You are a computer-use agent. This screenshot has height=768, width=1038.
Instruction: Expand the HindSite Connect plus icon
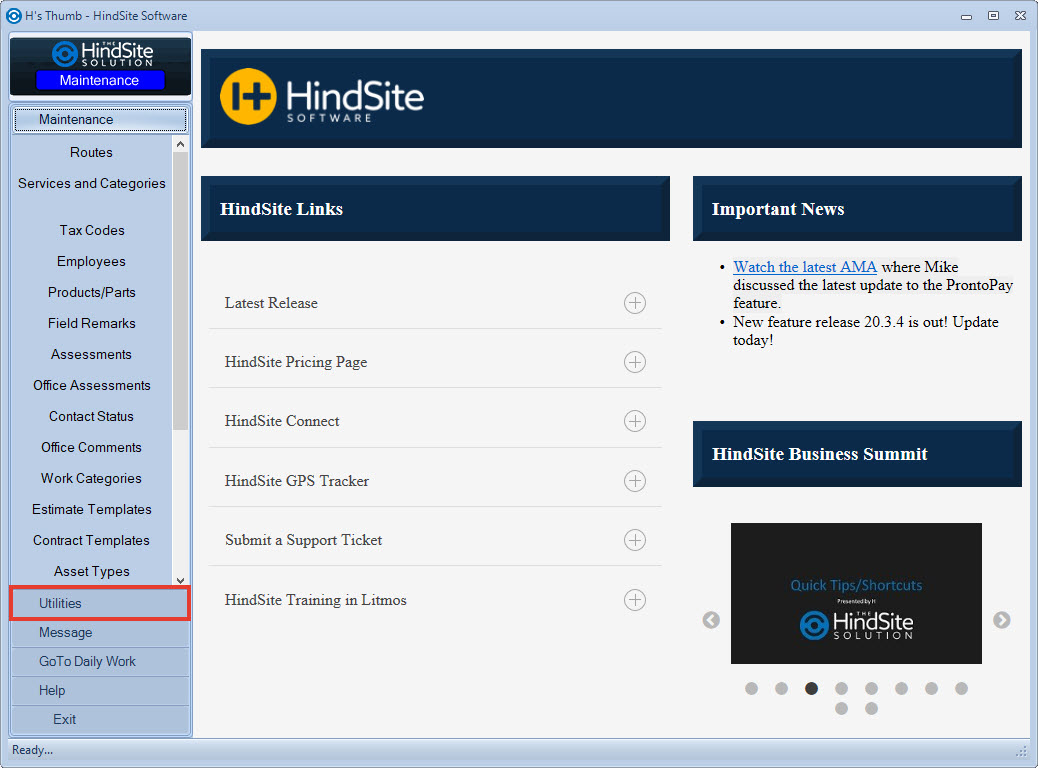[x=635, y=421]
